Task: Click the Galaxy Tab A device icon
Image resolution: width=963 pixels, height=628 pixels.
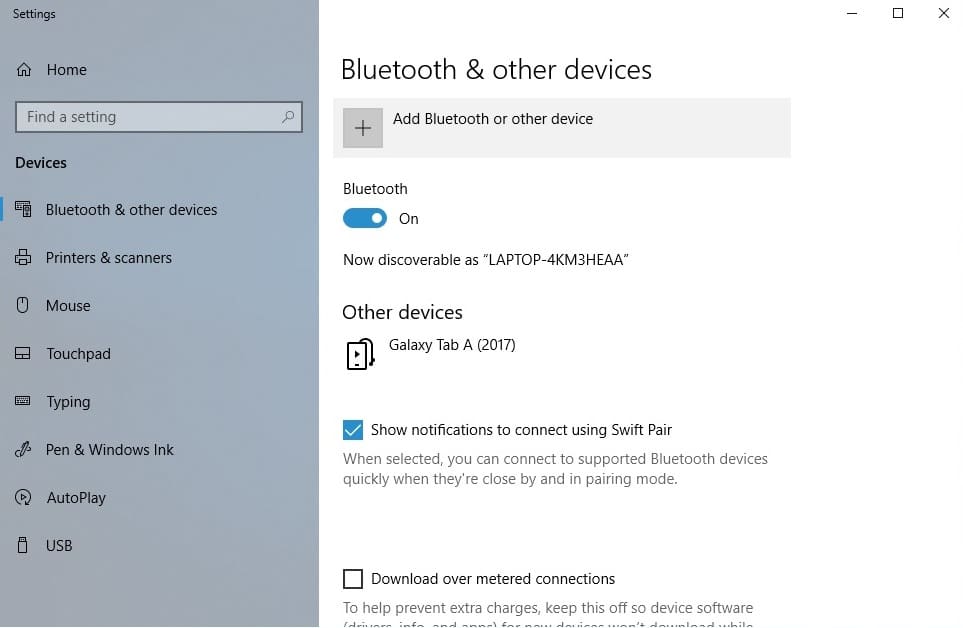Action: (x=360, y=354)
